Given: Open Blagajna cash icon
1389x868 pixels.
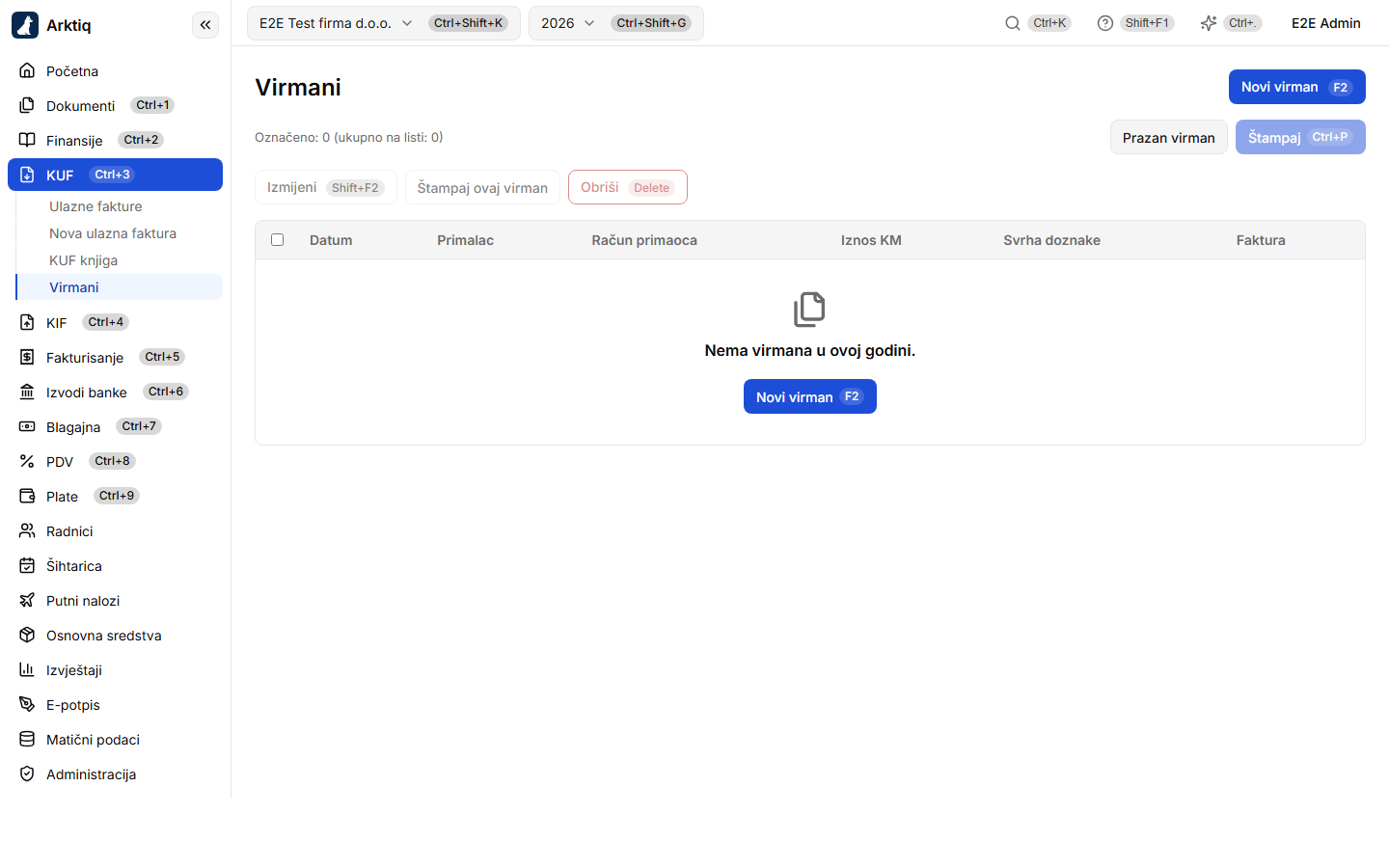Looking at the screenshot, I should (x=27, y=426).
